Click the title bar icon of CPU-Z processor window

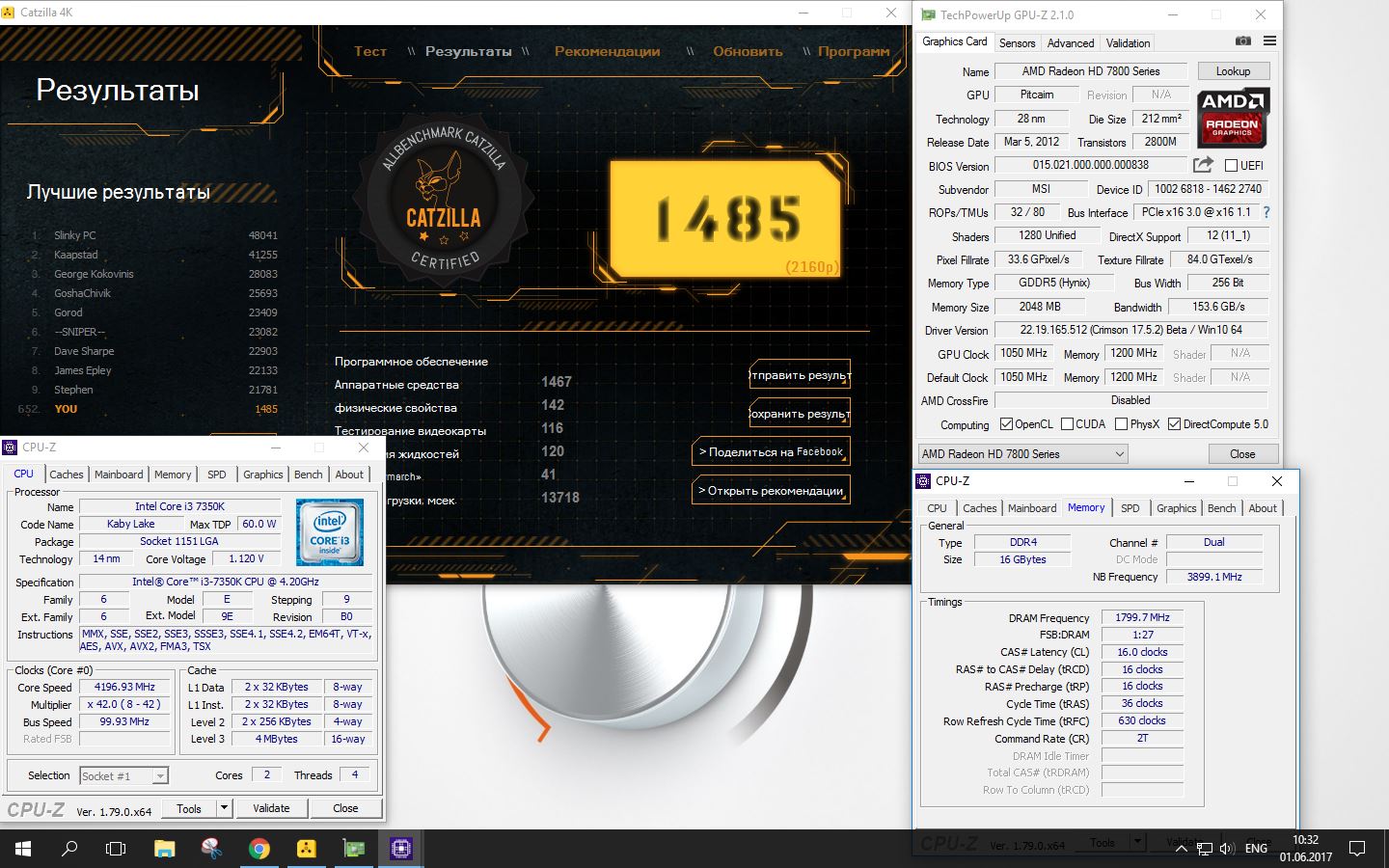click(x=10, y=448)
